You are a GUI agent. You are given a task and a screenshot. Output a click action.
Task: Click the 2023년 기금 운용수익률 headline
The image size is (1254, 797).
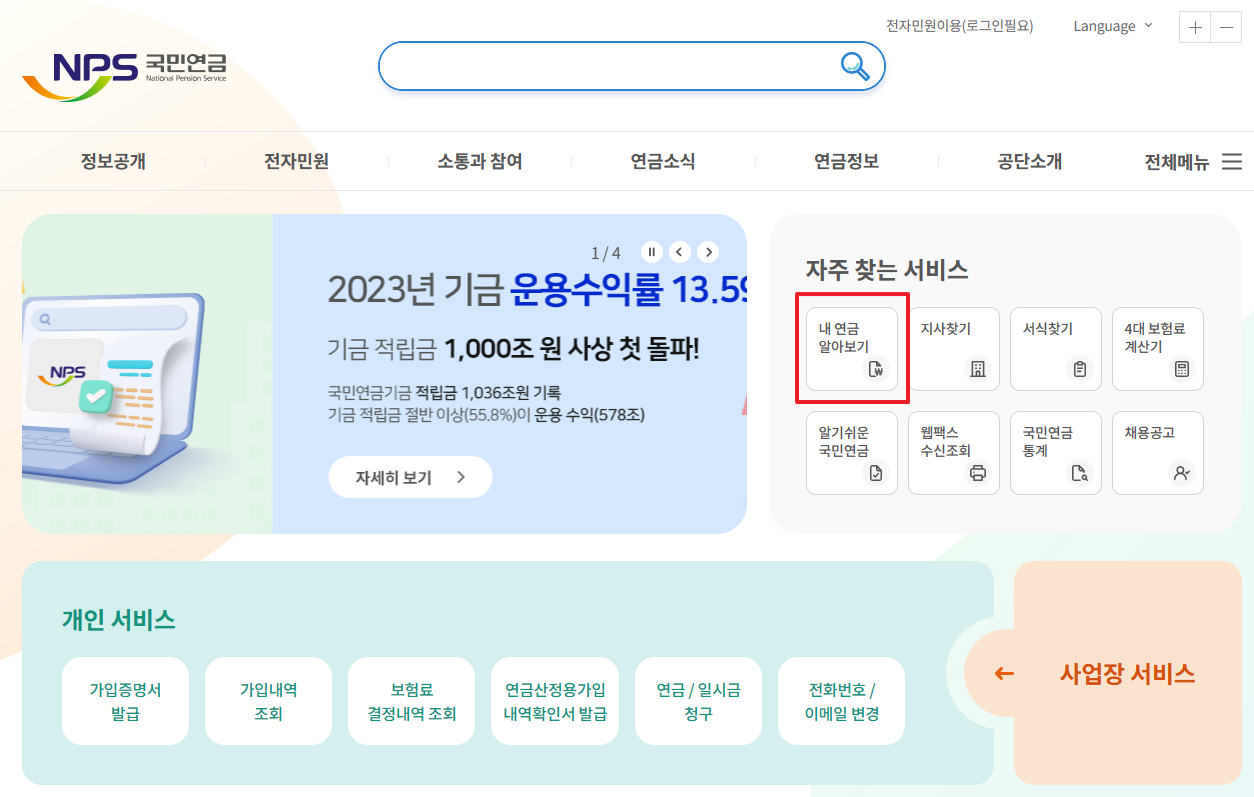[538, 291]
